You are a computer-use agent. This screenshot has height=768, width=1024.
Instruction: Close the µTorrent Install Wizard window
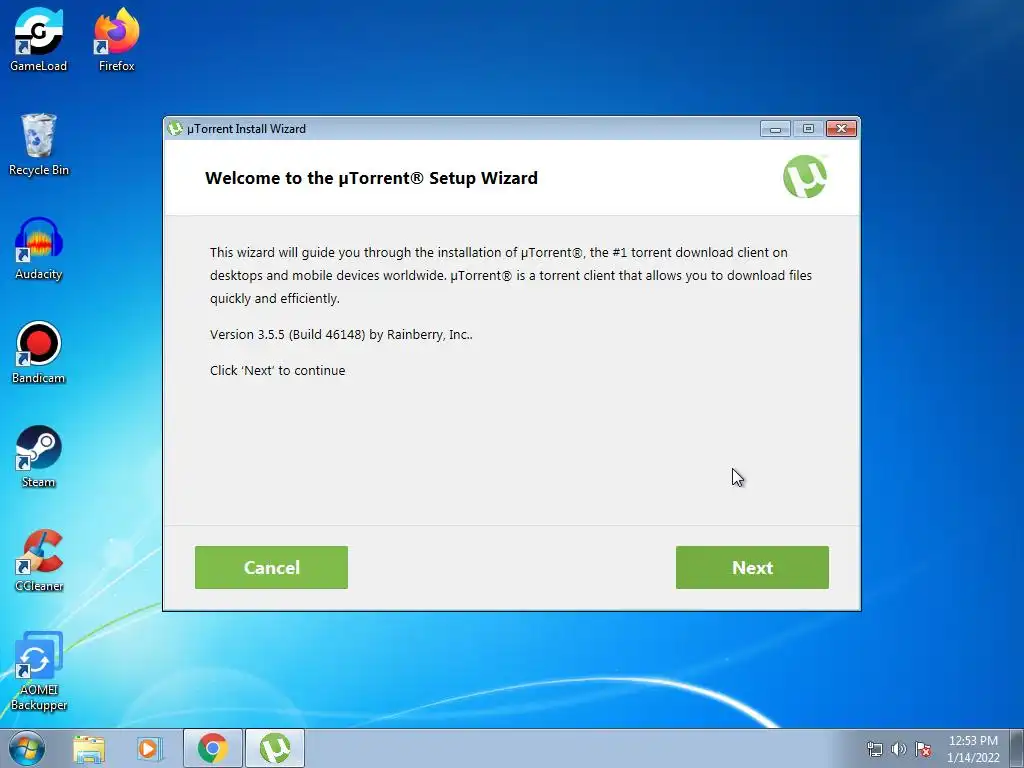click(841, 129)
